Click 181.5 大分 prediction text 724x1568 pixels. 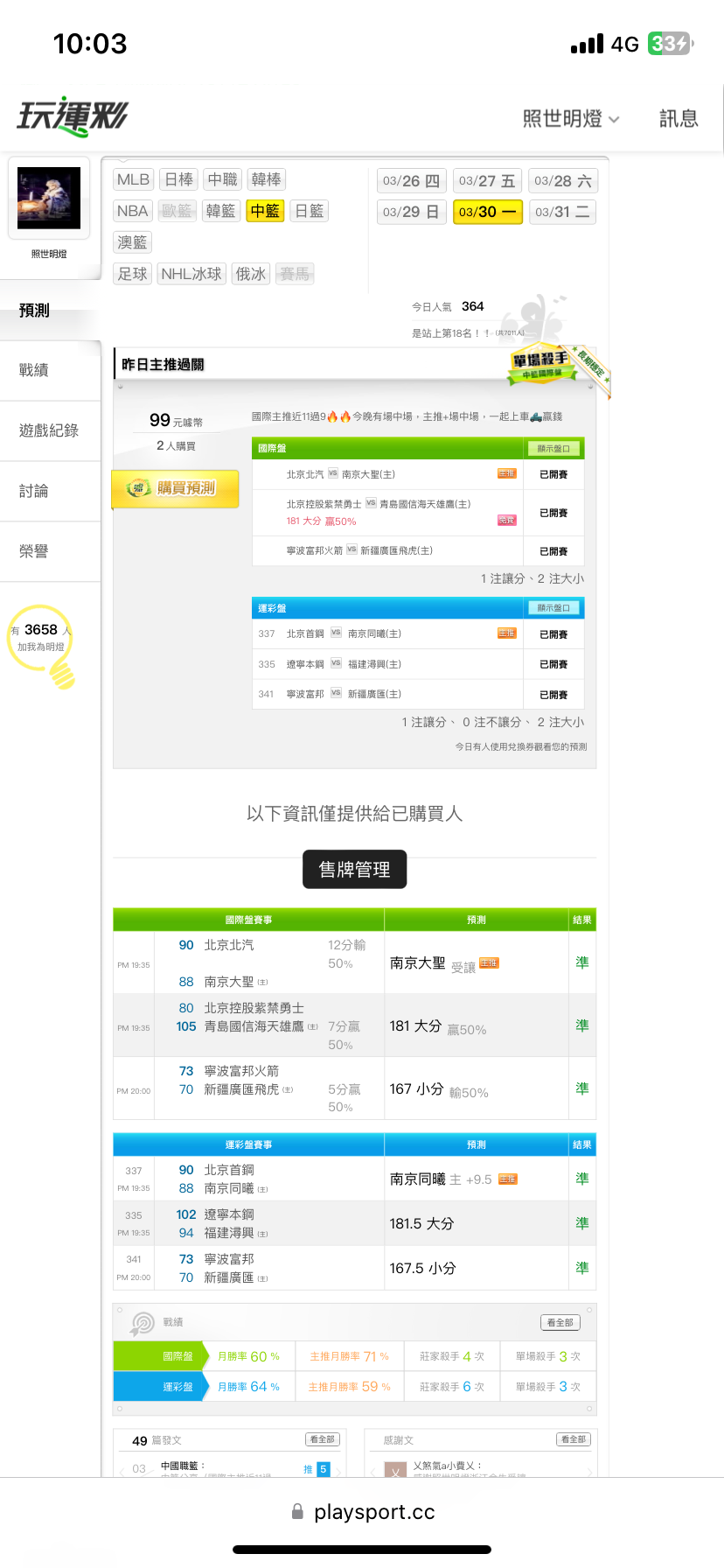(422, 1224)
